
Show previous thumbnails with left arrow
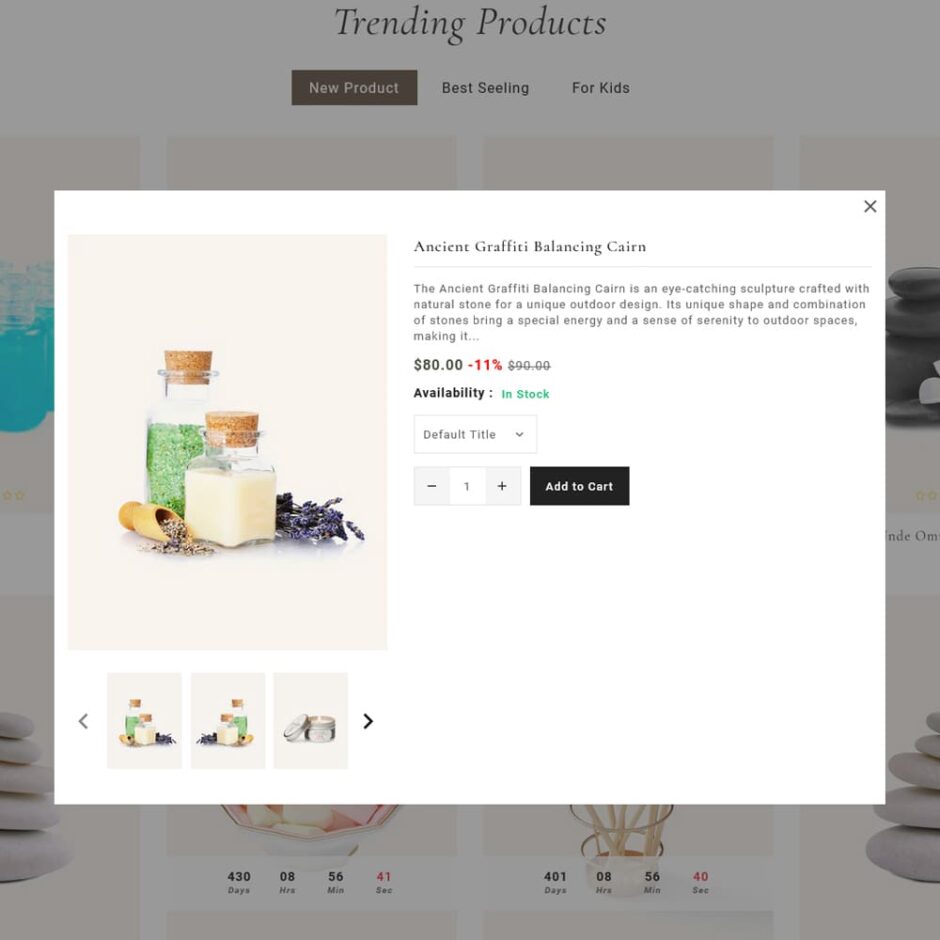(83, 721)
